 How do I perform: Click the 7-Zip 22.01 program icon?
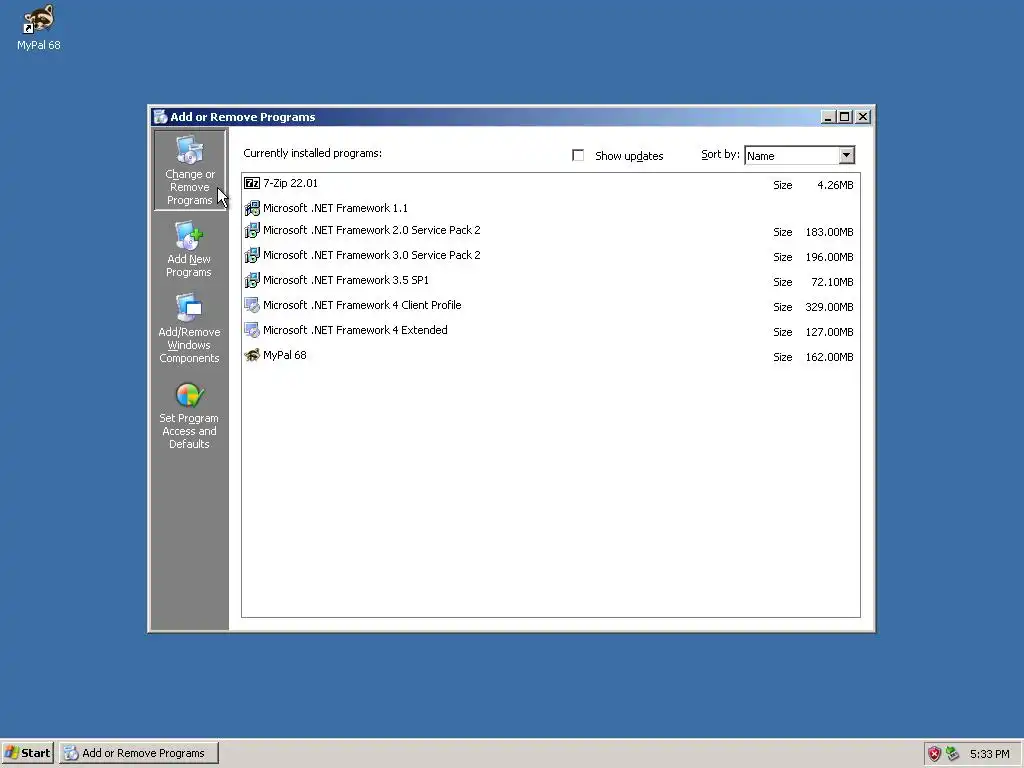pyautogui.click(x=251, y=184)
